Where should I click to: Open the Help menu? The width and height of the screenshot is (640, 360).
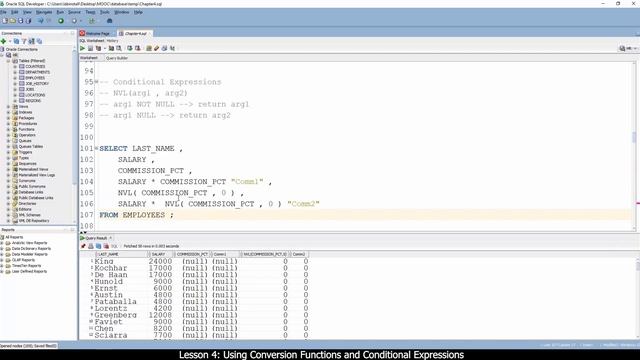tap(138, 12)
